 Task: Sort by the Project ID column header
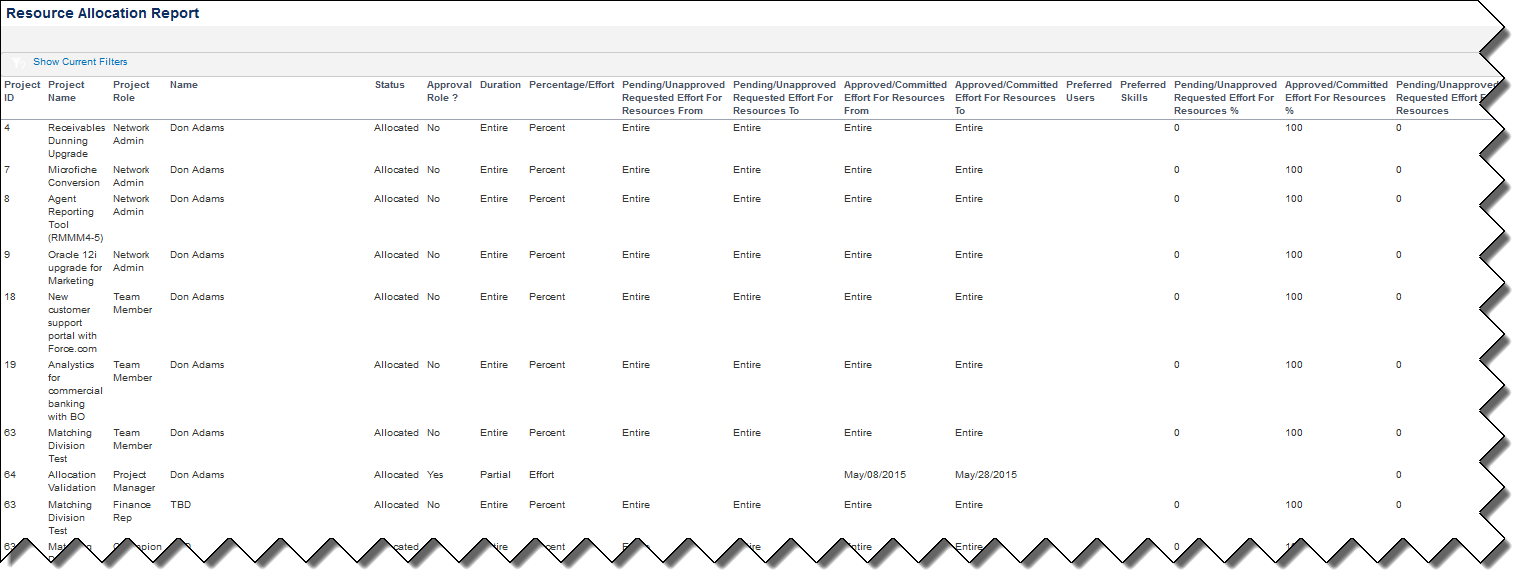(22, 91)
